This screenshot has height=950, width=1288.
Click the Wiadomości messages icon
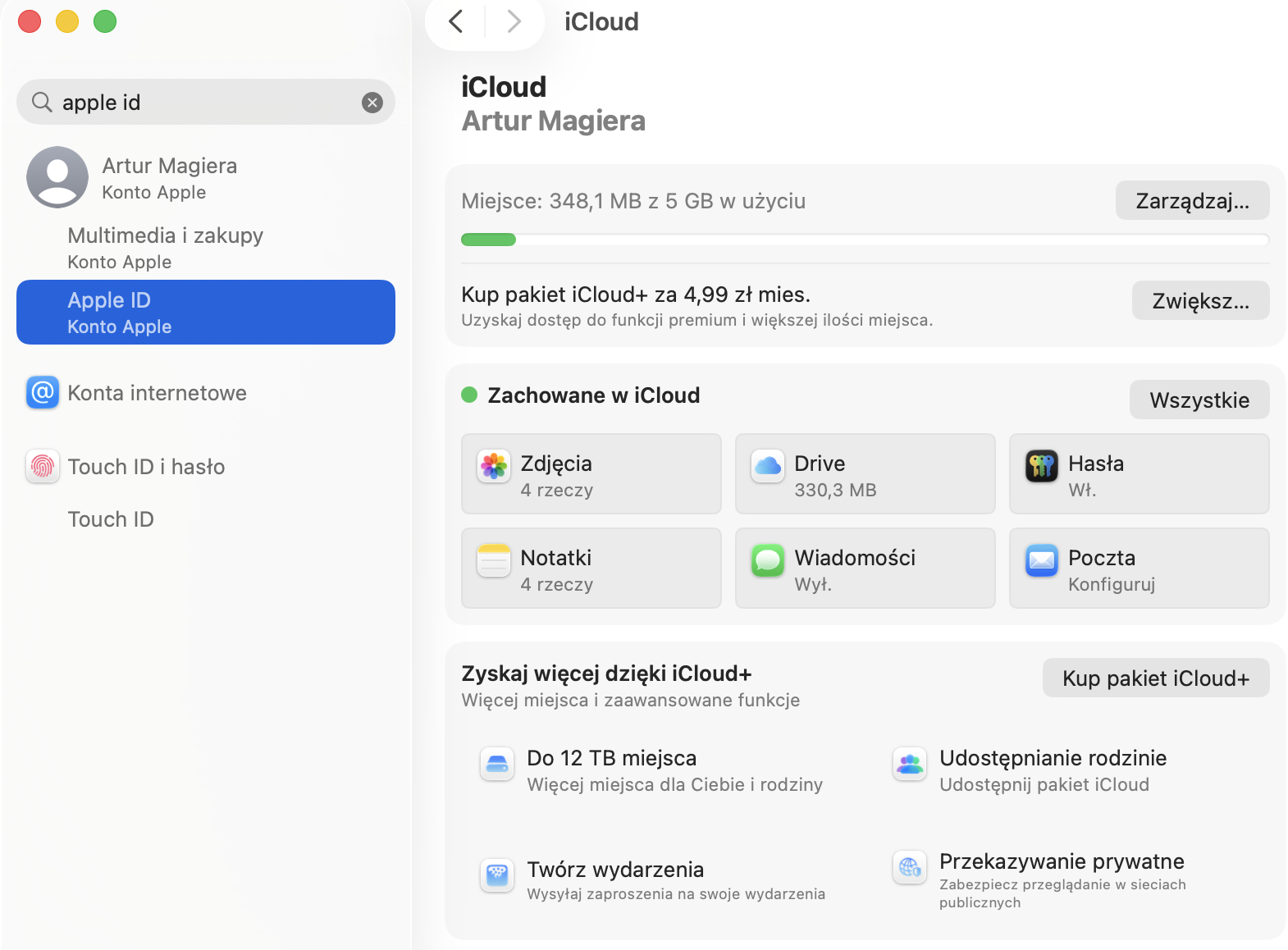[768, 561]
